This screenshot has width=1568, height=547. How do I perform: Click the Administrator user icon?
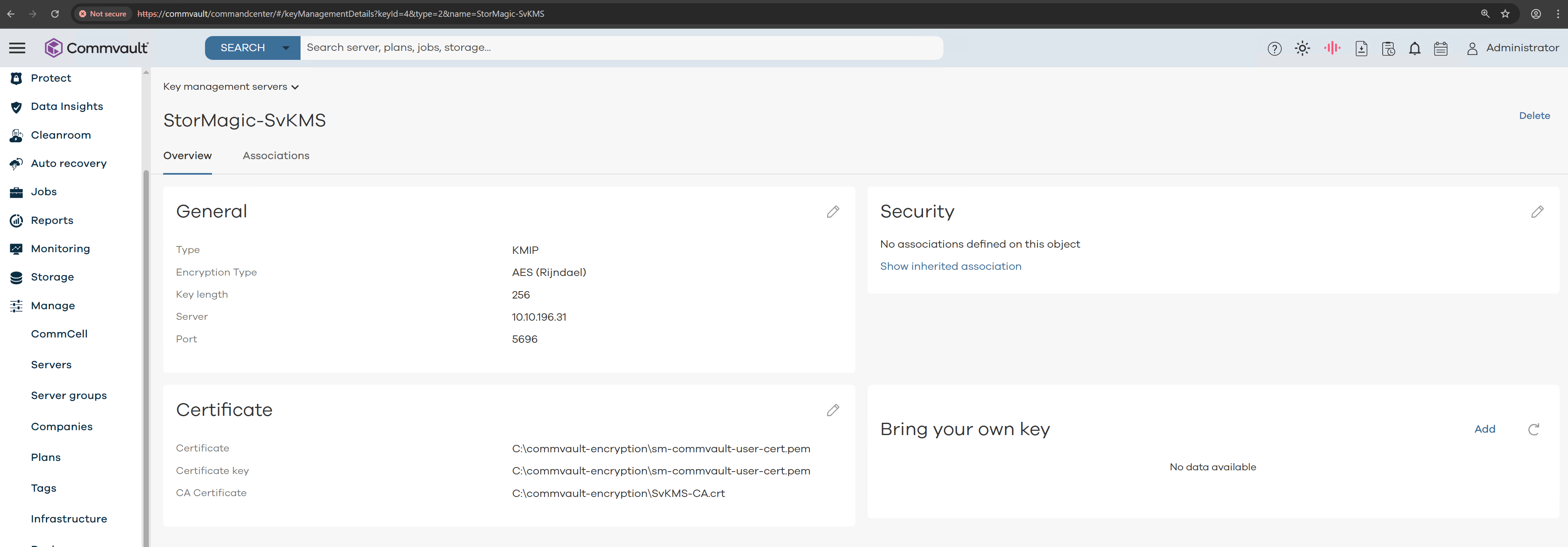tap(1472, 49)
